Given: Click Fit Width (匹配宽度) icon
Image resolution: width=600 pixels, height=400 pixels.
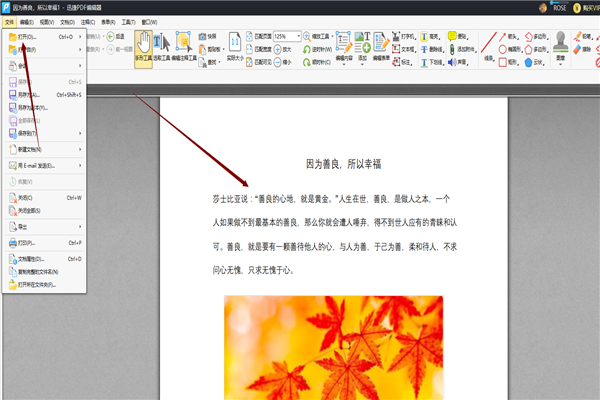Looking at the screenshot, I should tap(249, 49).
